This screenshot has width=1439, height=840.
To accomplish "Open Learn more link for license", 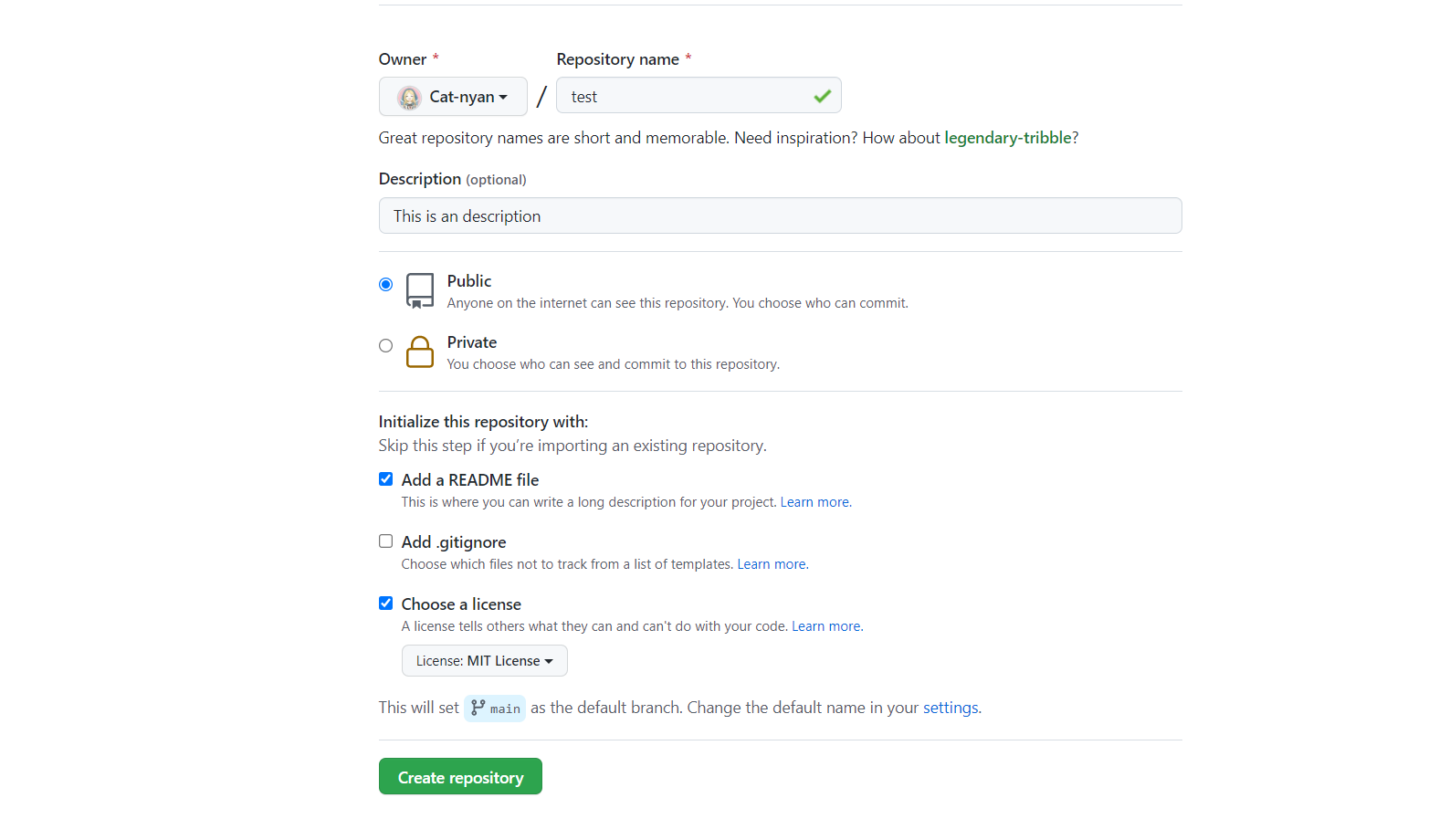I will pyautogui.click(x=826, y=626).
